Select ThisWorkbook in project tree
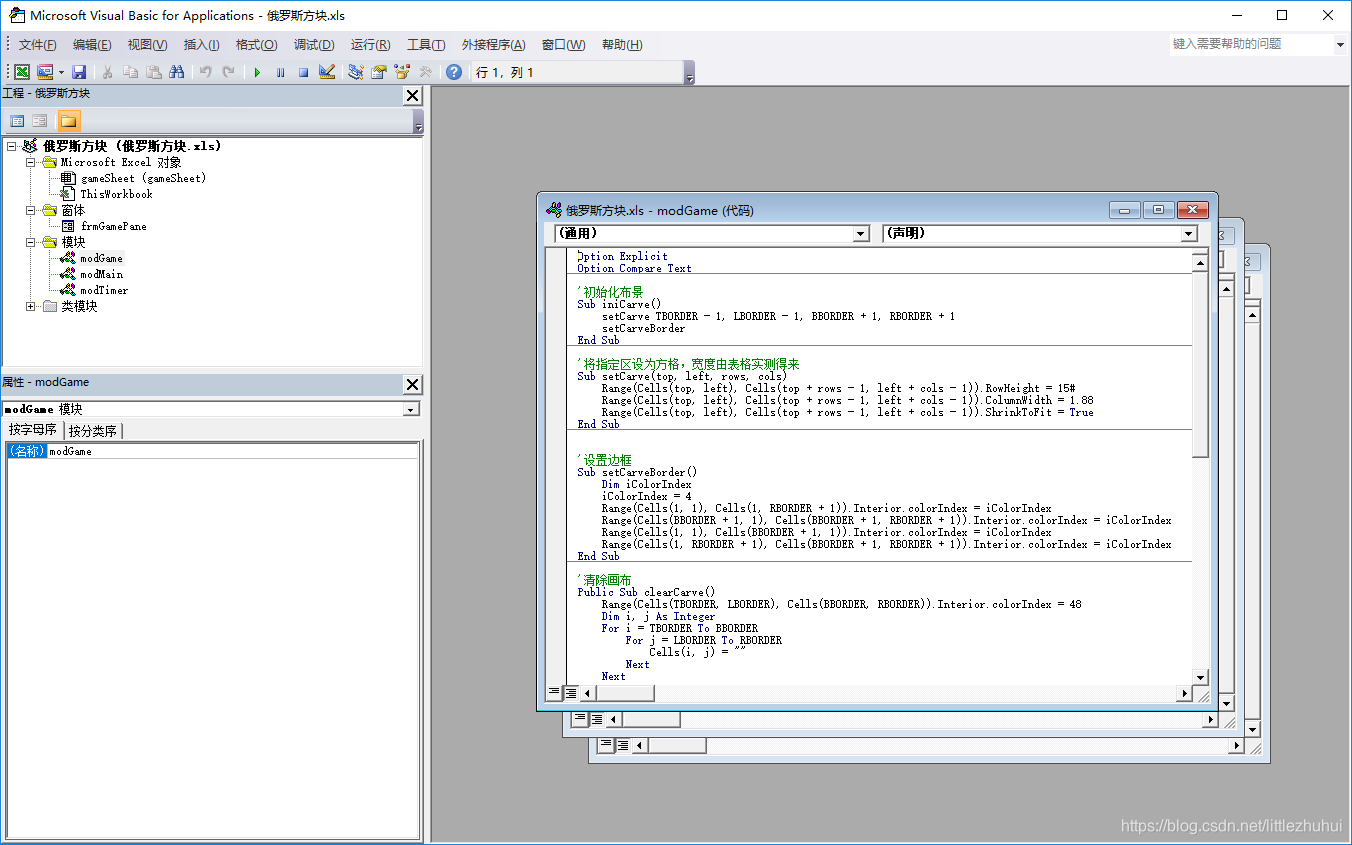Image resolution: width=1352 pixels, height=845 pixels. (x=116, y=194)
